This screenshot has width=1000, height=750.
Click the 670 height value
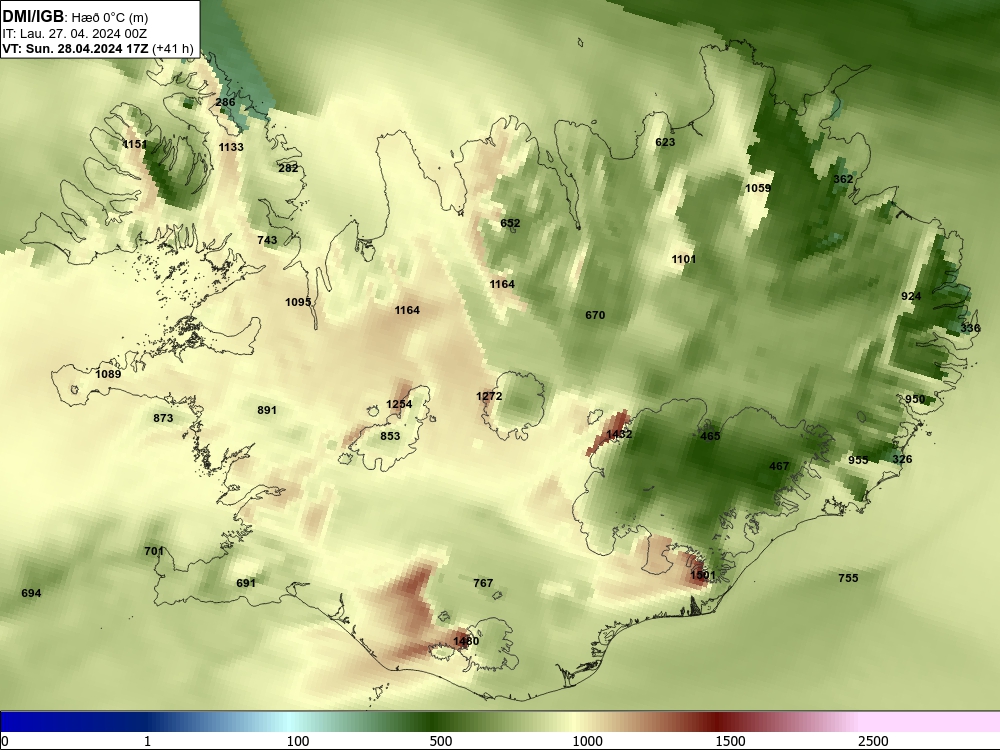pos(595,315)
